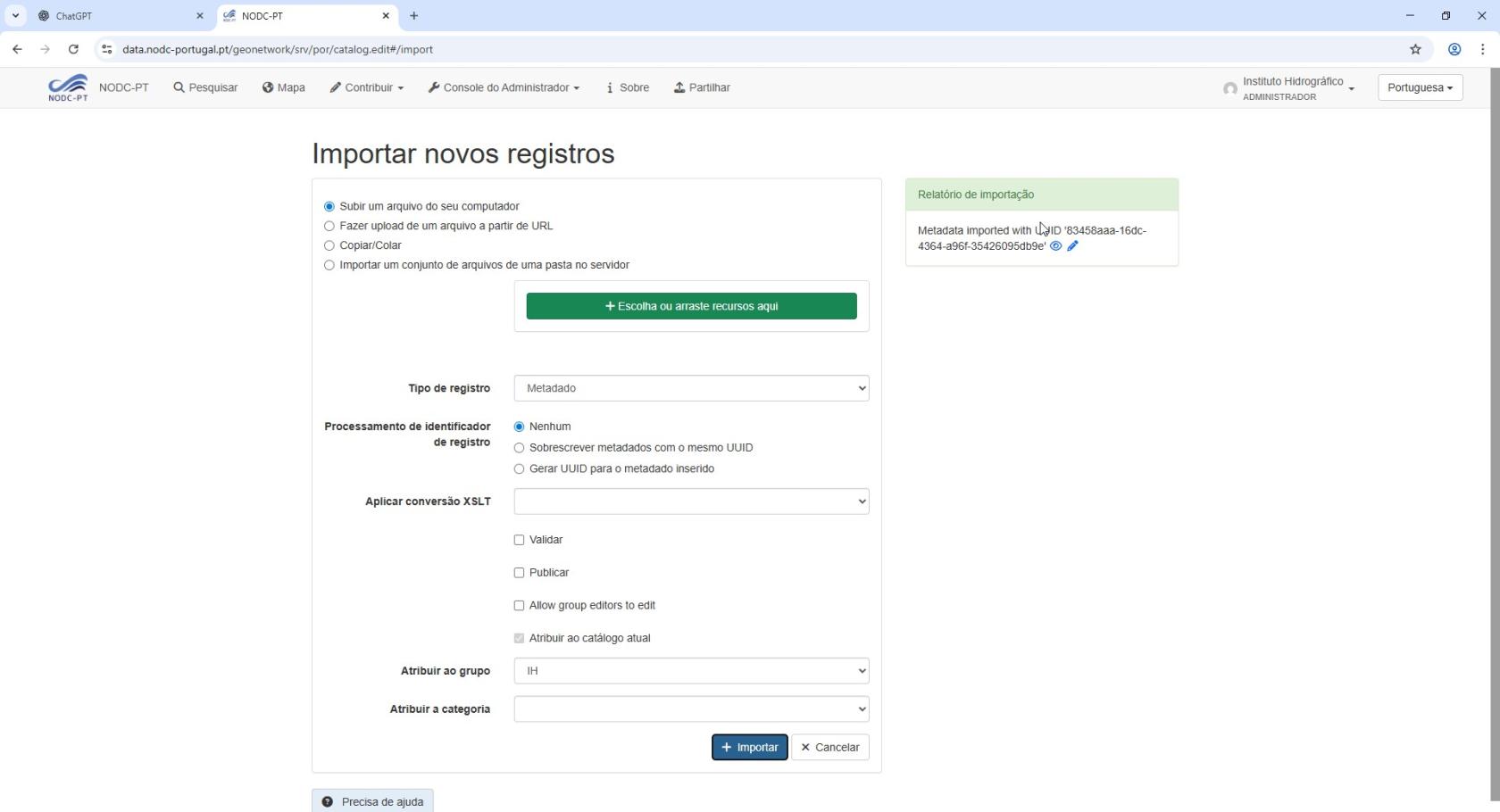Viewport: 1500px width, 812px height.
Task: Enable the Validar checkbox
Action: point(519,540)
